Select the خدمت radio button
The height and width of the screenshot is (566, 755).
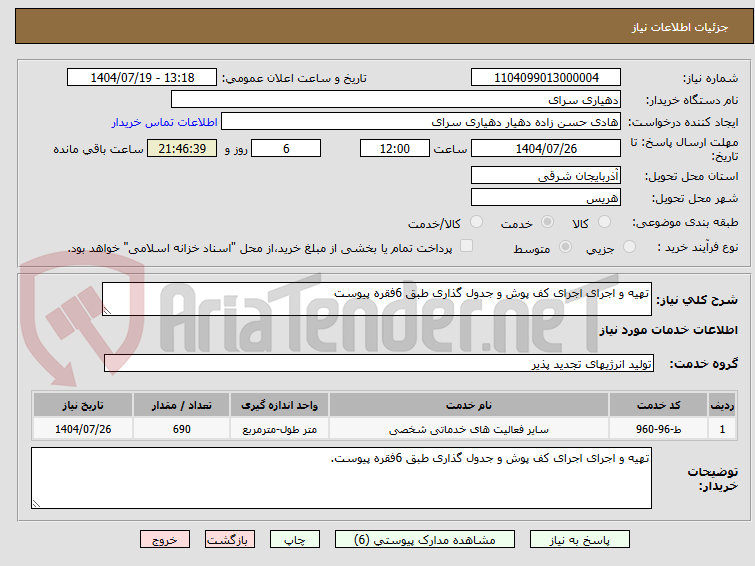click(547, 222)
